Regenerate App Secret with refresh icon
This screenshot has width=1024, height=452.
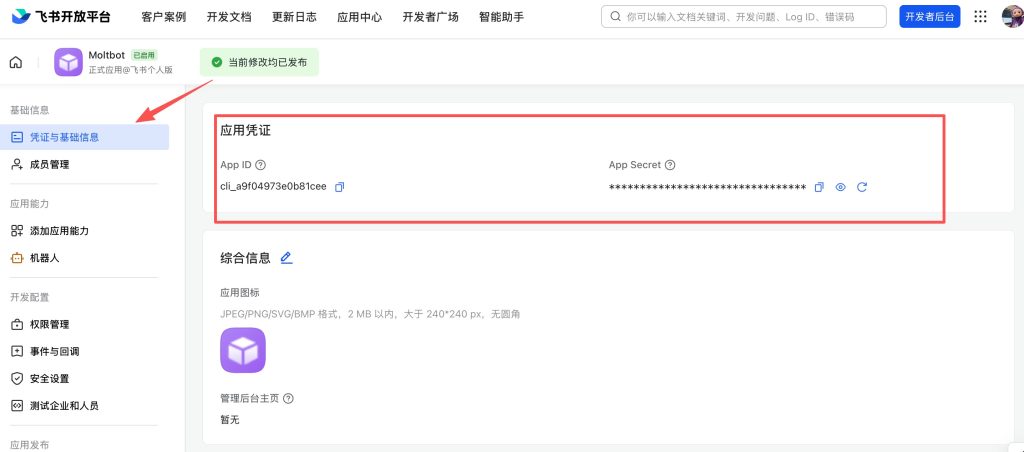[x=862, y=187]
